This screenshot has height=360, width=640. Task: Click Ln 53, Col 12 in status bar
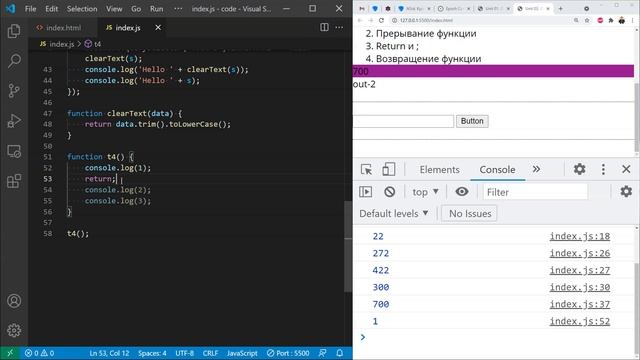tap(109, 353)
